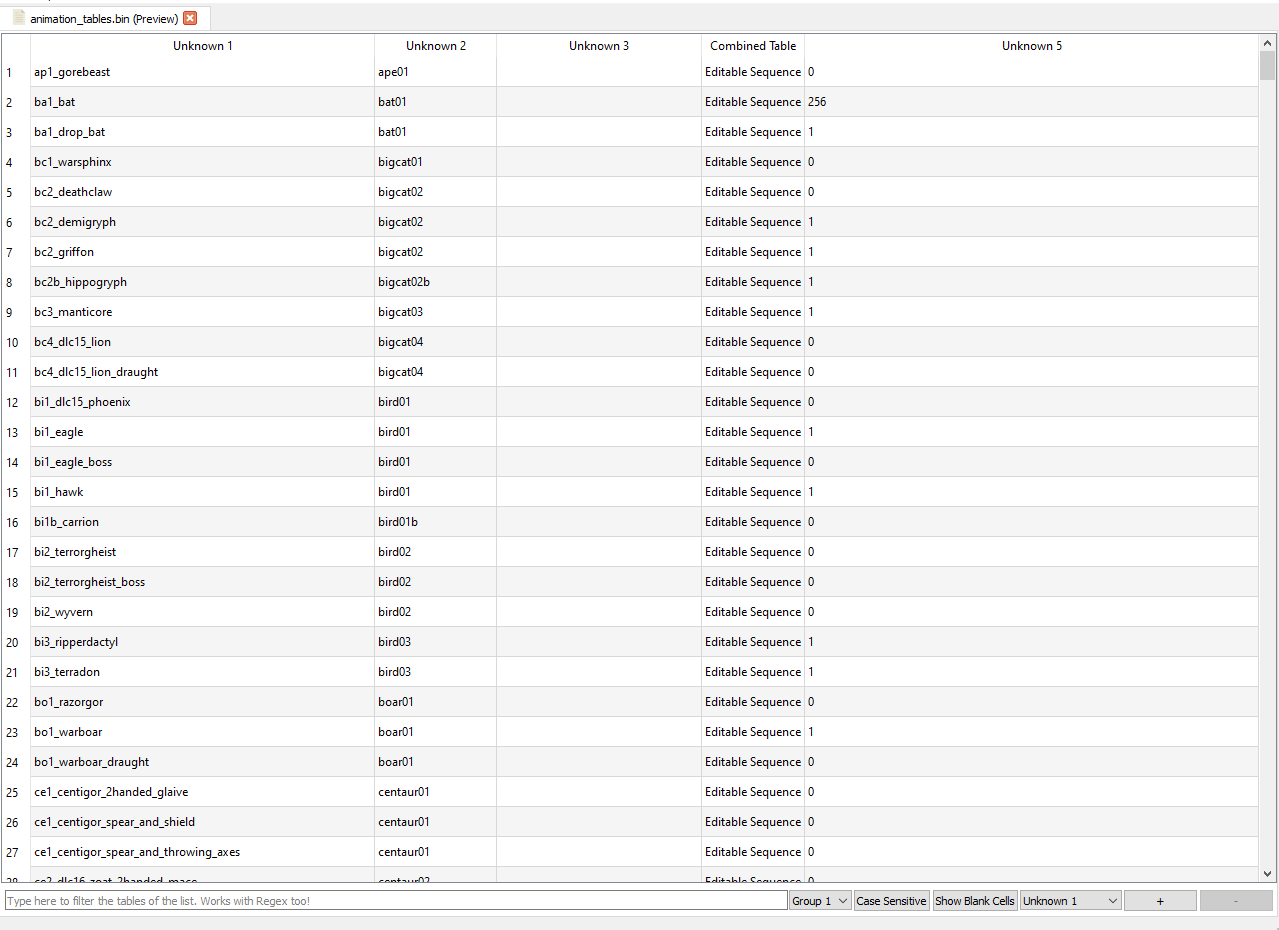Select the animation_tables.bin (Preview) tab
This screenshot has height=930, width=1279.
pyautogui.click(x=105, y=18)
